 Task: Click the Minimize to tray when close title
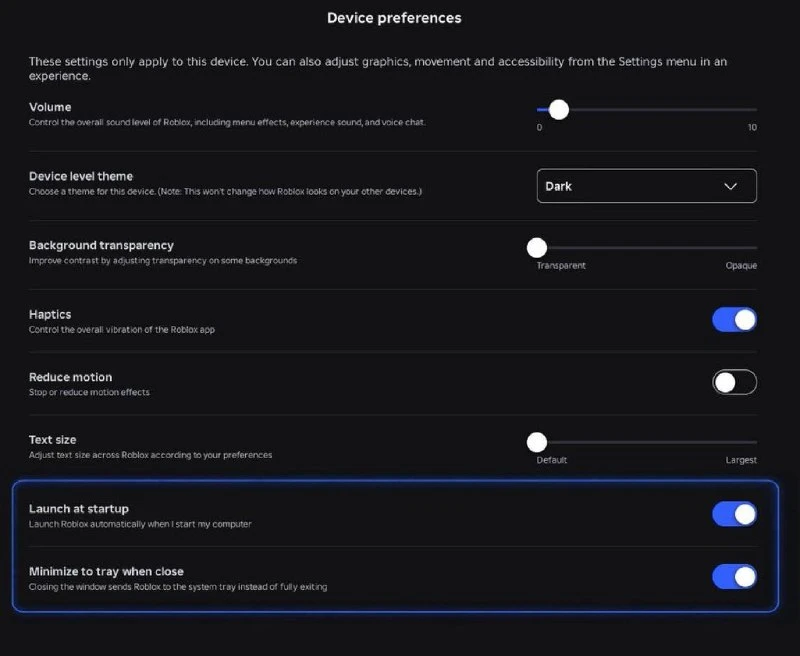pos(106,571)
